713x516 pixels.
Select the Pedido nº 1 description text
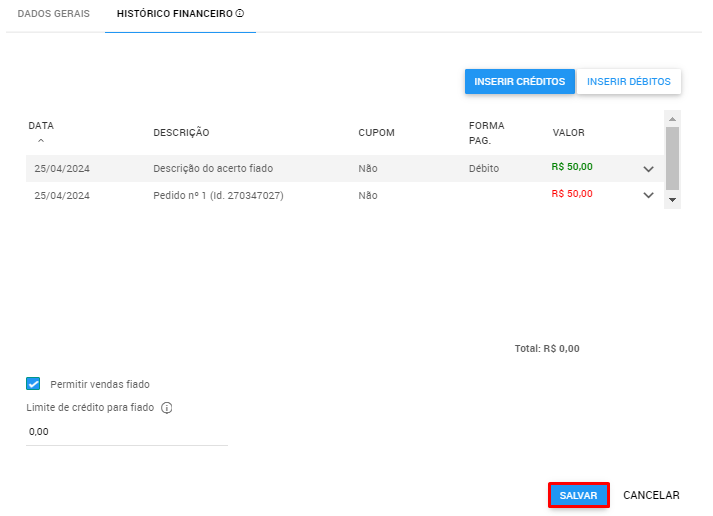218,196
